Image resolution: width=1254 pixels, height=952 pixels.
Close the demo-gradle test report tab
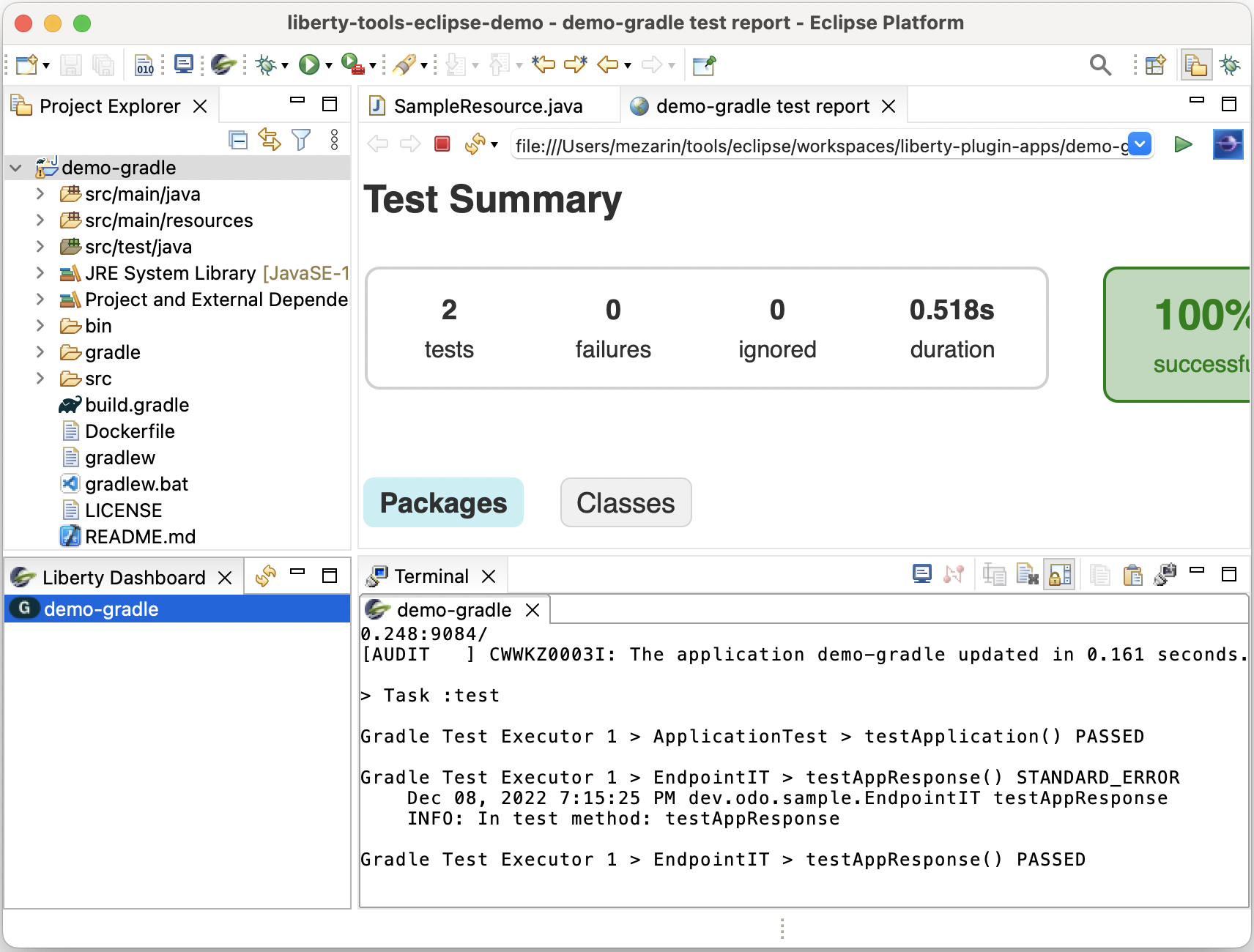click(x=888, y=106)
